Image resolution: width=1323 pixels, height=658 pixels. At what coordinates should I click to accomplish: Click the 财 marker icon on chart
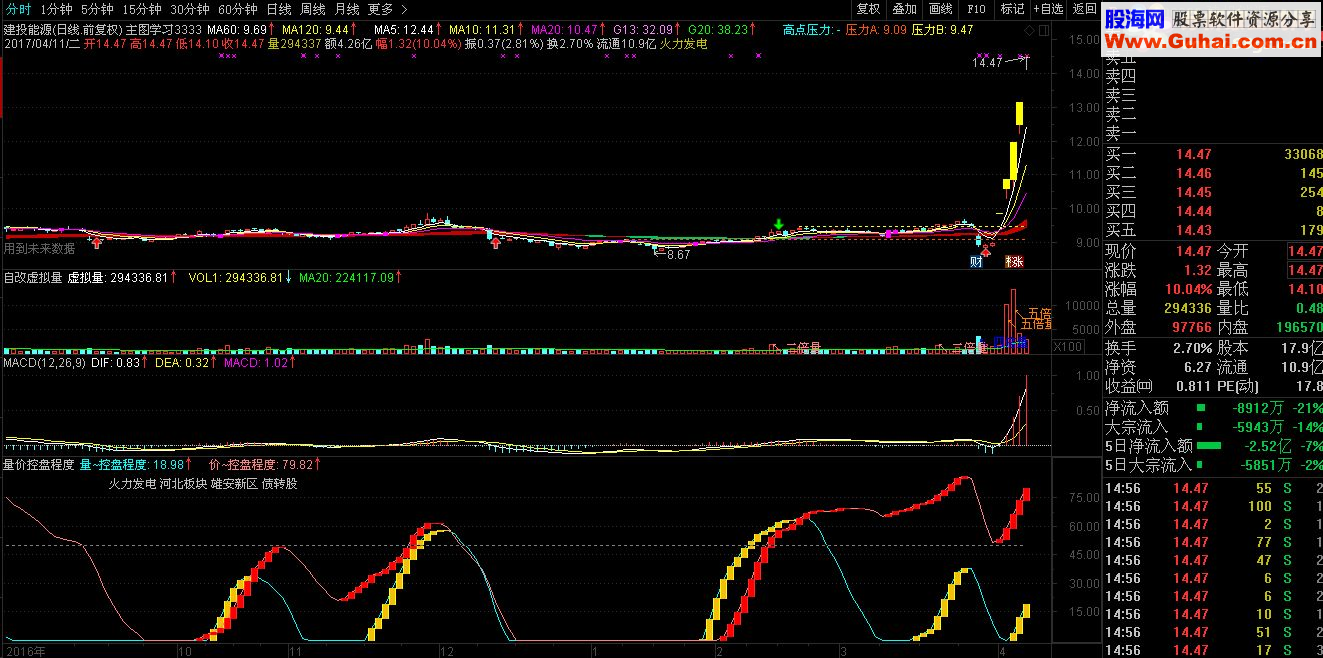976,262
